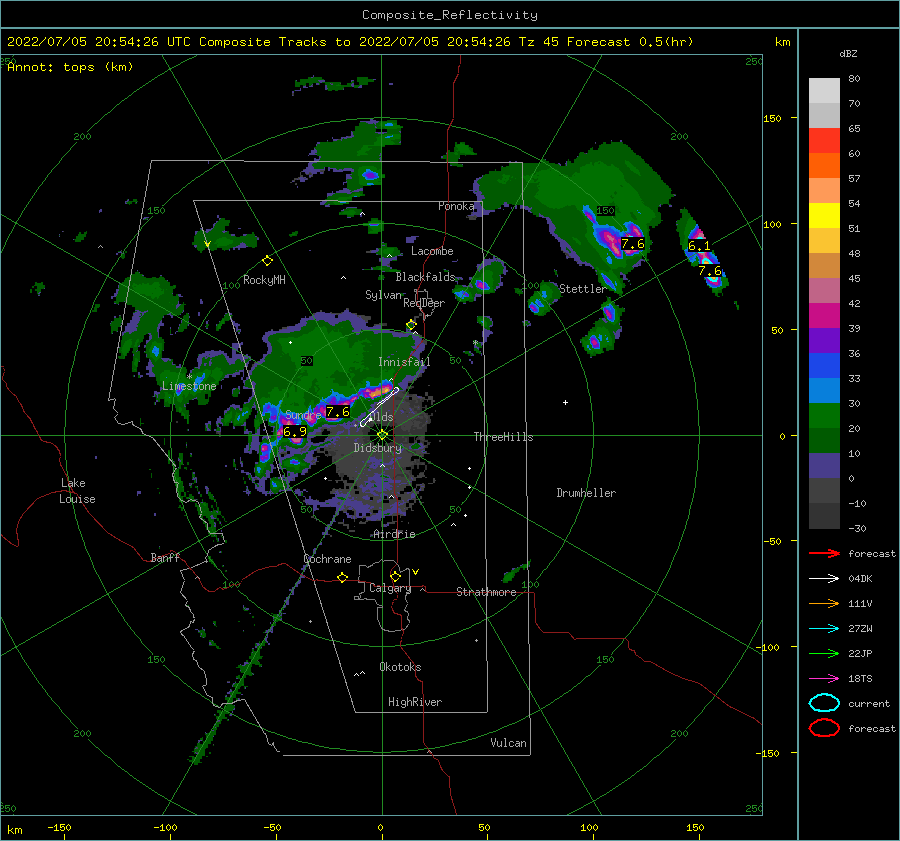The image size is (900, 841).
Task: Select the red forecast ellipse legend icon
Action: click(x=824, y=728)
